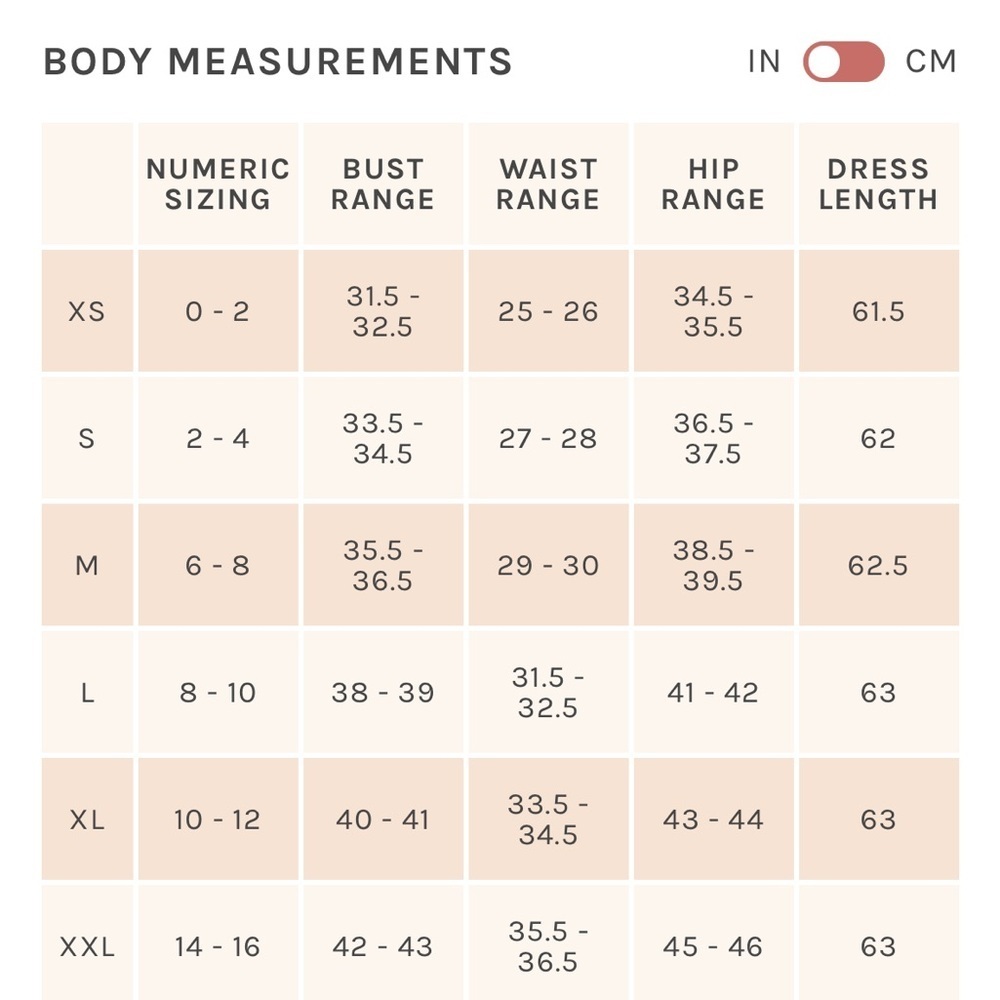Select the XL size row label
The height and width of the screenshot is (1000, 1000).
pos(87,820)
